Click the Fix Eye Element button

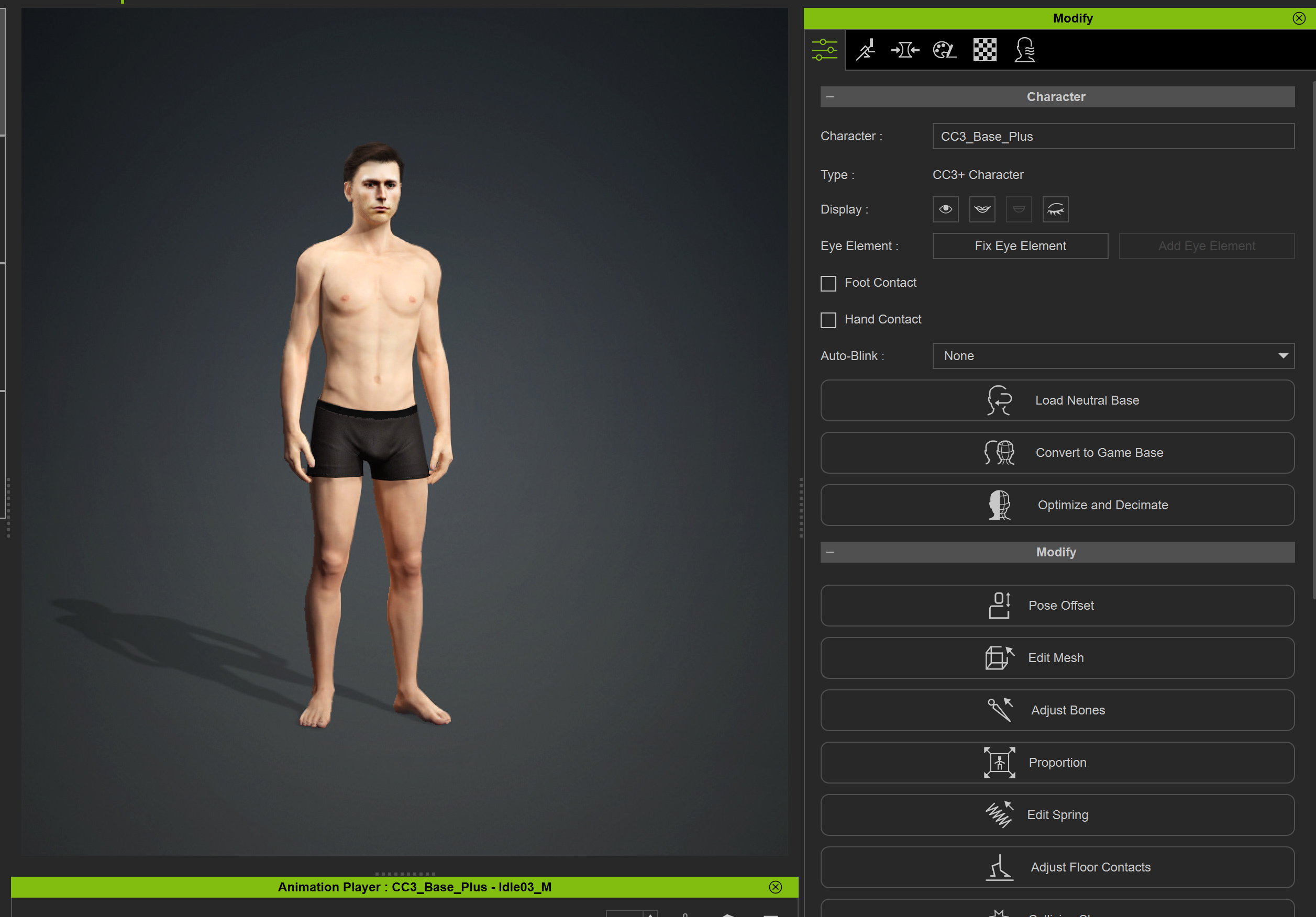[x=1020, y=245]
